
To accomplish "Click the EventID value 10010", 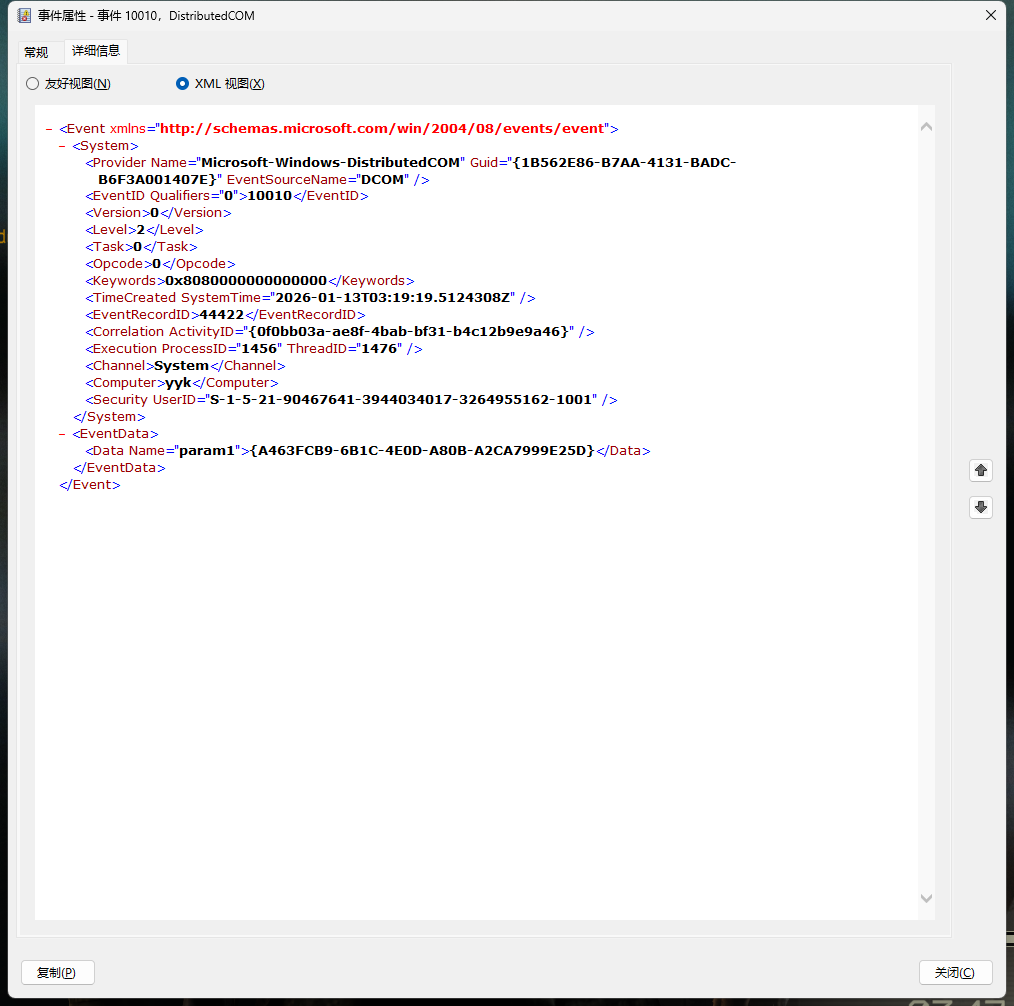I will [x=270, y=196].
